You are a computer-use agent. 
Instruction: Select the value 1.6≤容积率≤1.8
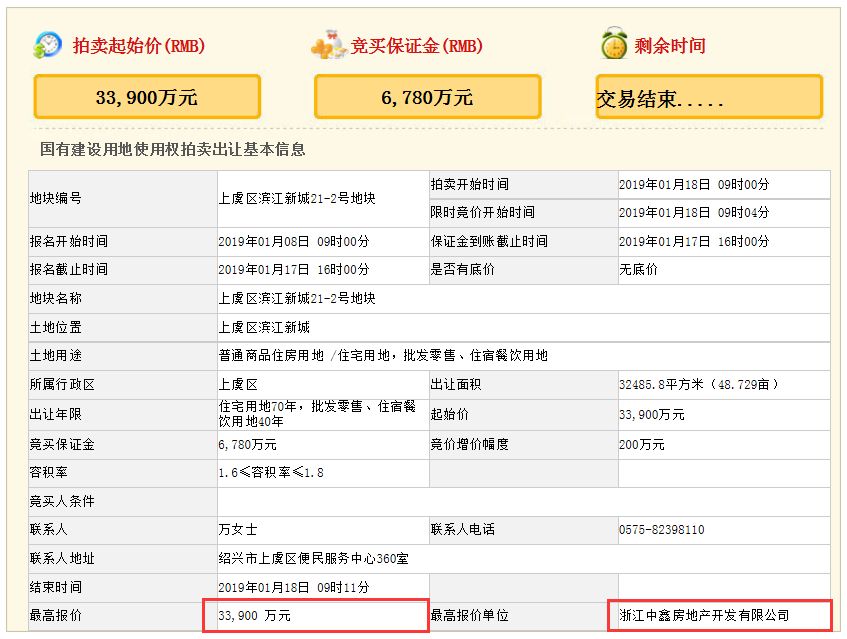[271, 473]
